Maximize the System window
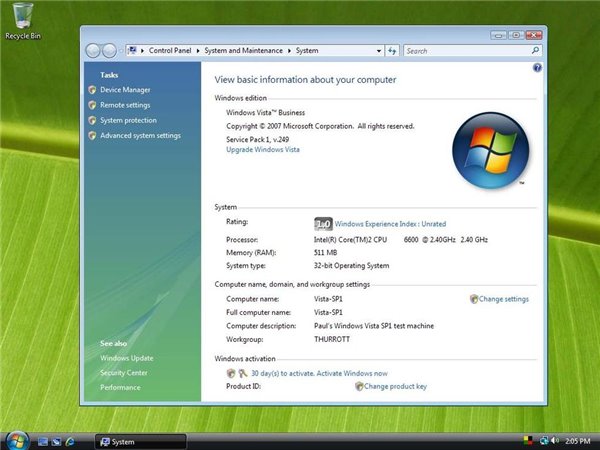The image size is (600, 450). pyautogui.click(x=516, y=35)
